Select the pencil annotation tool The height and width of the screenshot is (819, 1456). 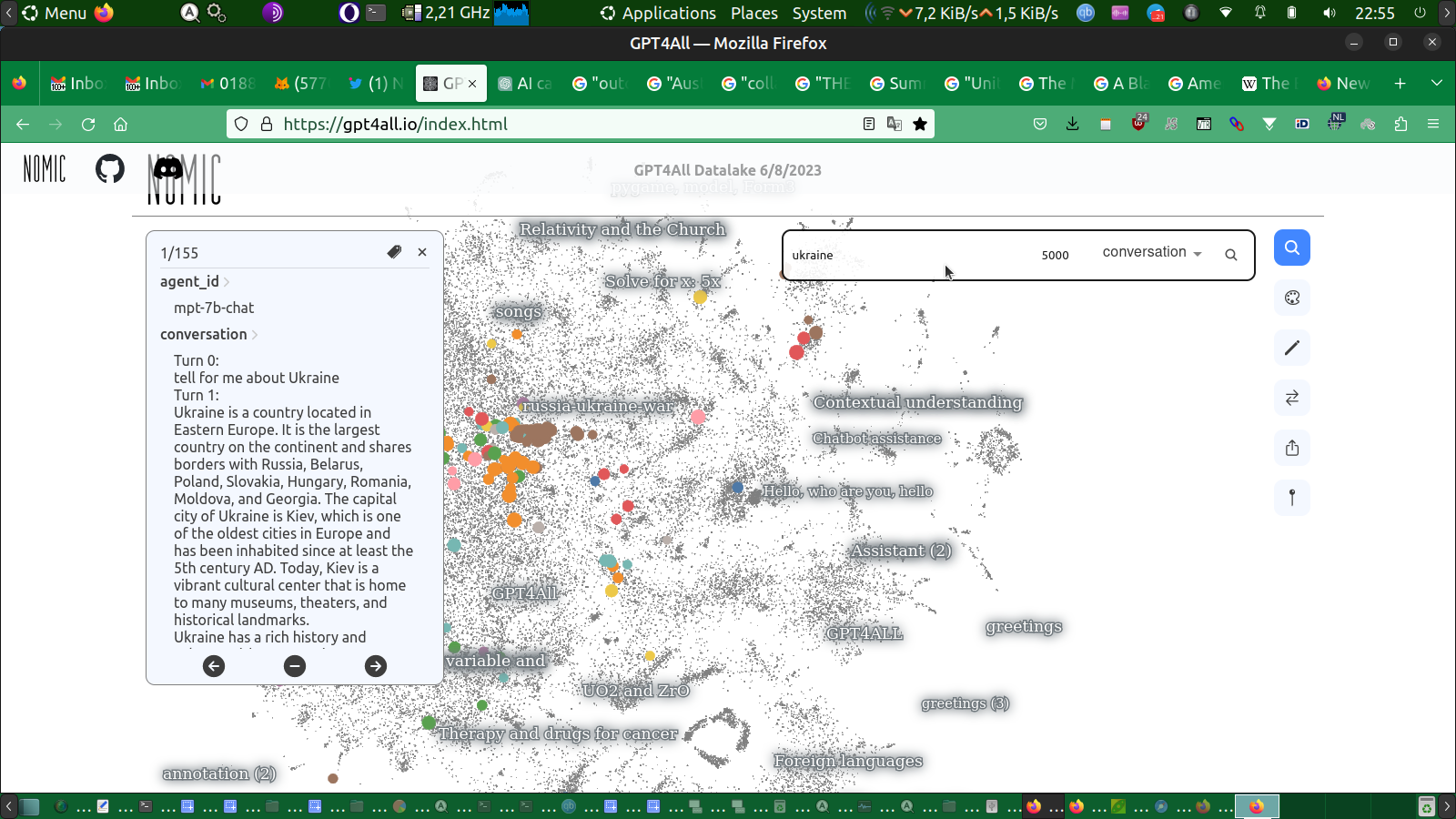click(1291, 348)
